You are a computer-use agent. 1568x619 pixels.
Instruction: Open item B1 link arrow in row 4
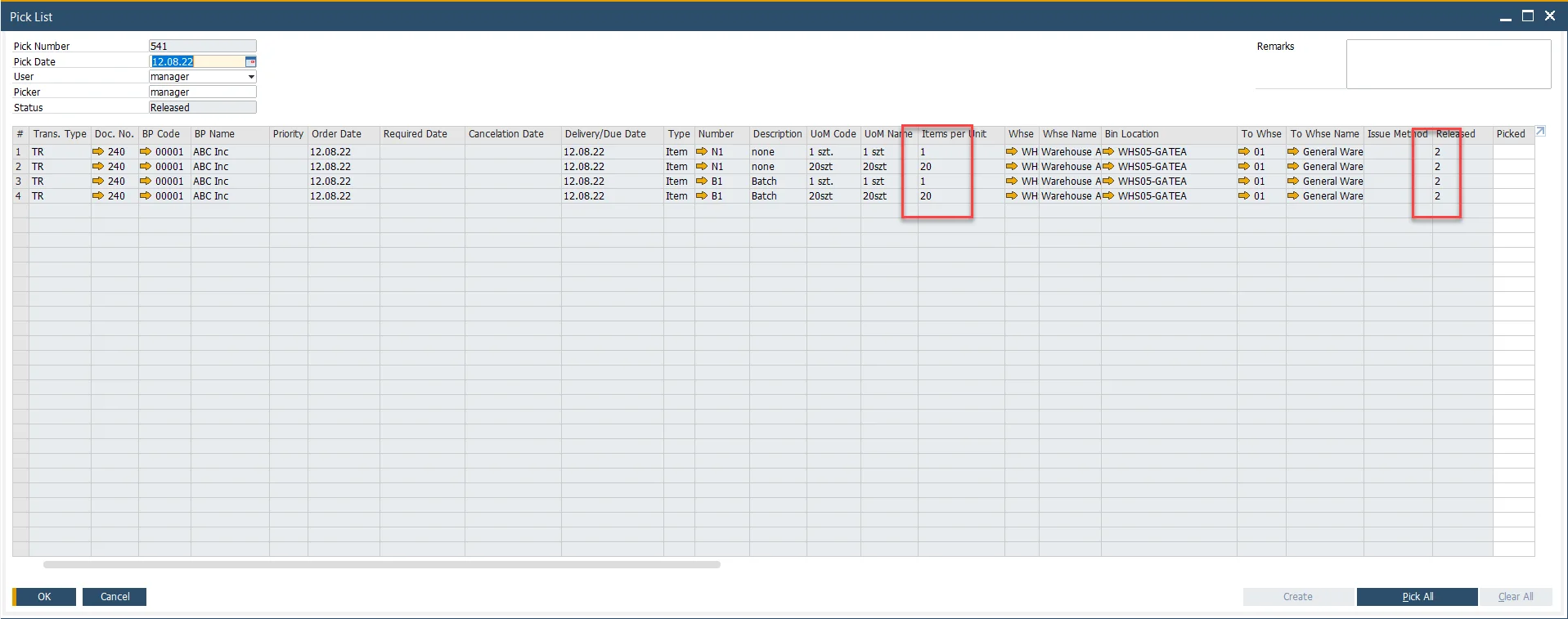pyautogui.click(x=702, y=195)
